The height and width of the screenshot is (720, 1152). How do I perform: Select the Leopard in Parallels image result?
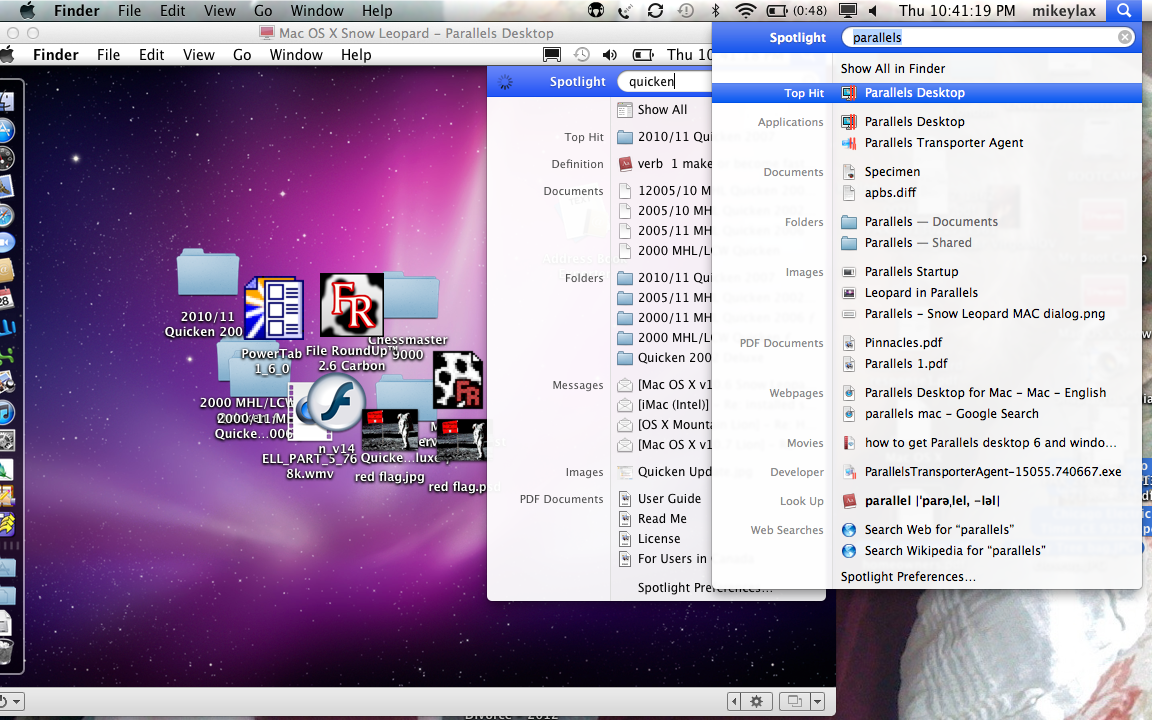(921, 292)
